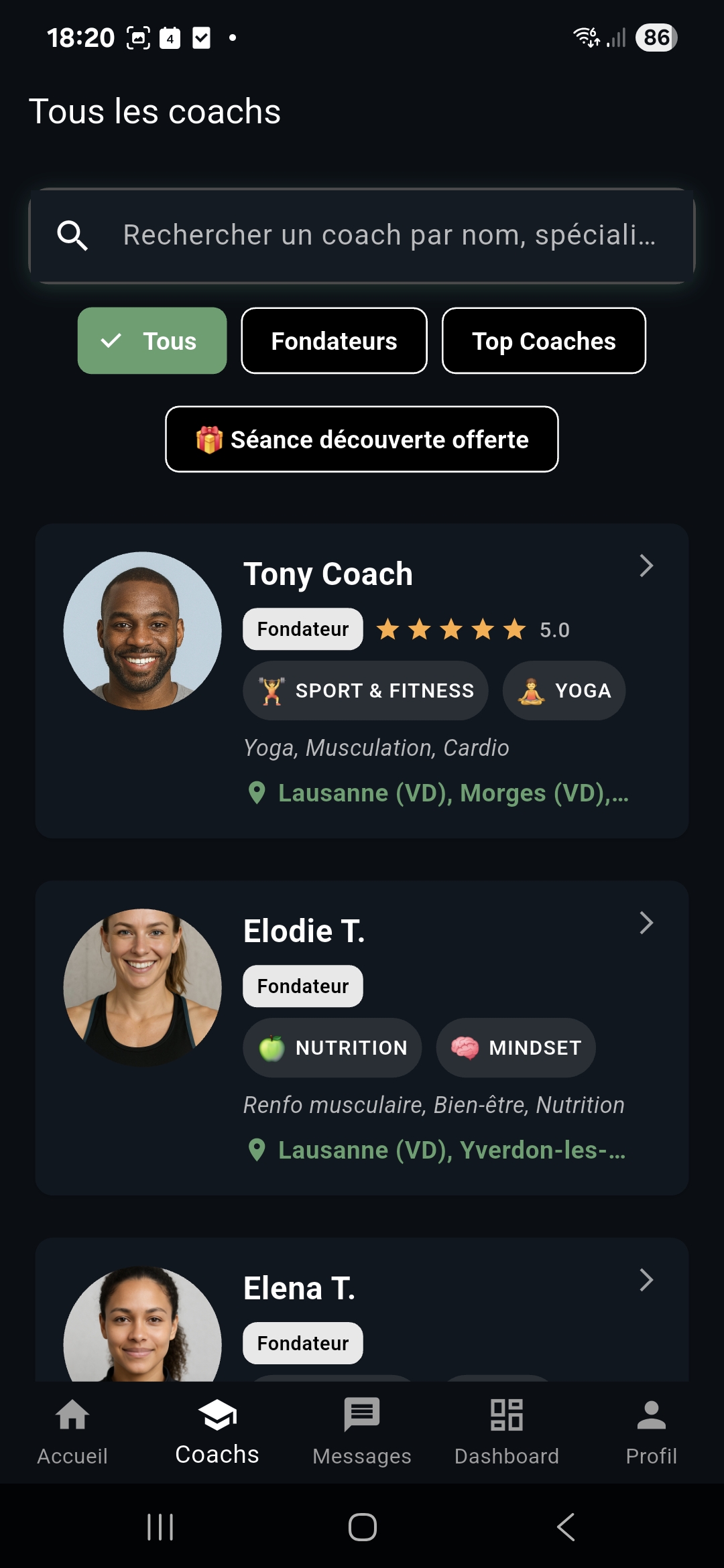
Task: Expand Tony Coach's profile chevron
Action: tap(646, 566)
